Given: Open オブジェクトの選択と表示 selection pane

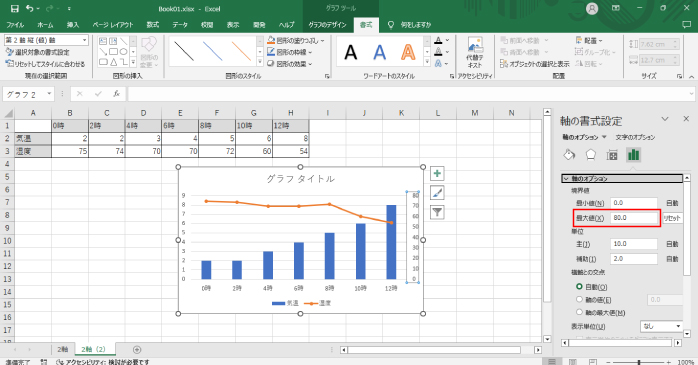Looking at the screenshot, I should (x=535, y=64).
